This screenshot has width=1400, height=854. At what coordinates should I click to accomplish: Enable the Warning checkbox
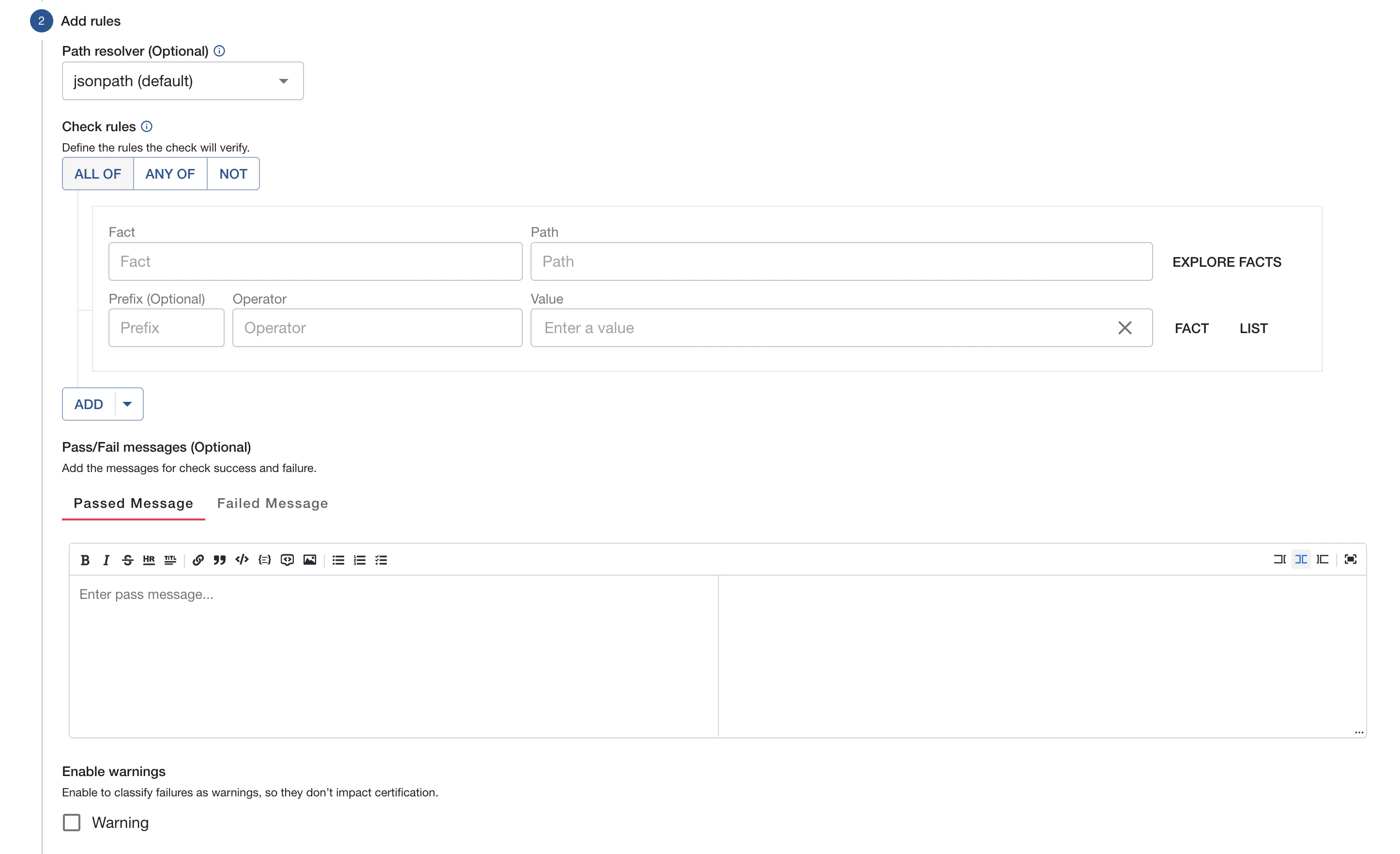pos(72,822)
